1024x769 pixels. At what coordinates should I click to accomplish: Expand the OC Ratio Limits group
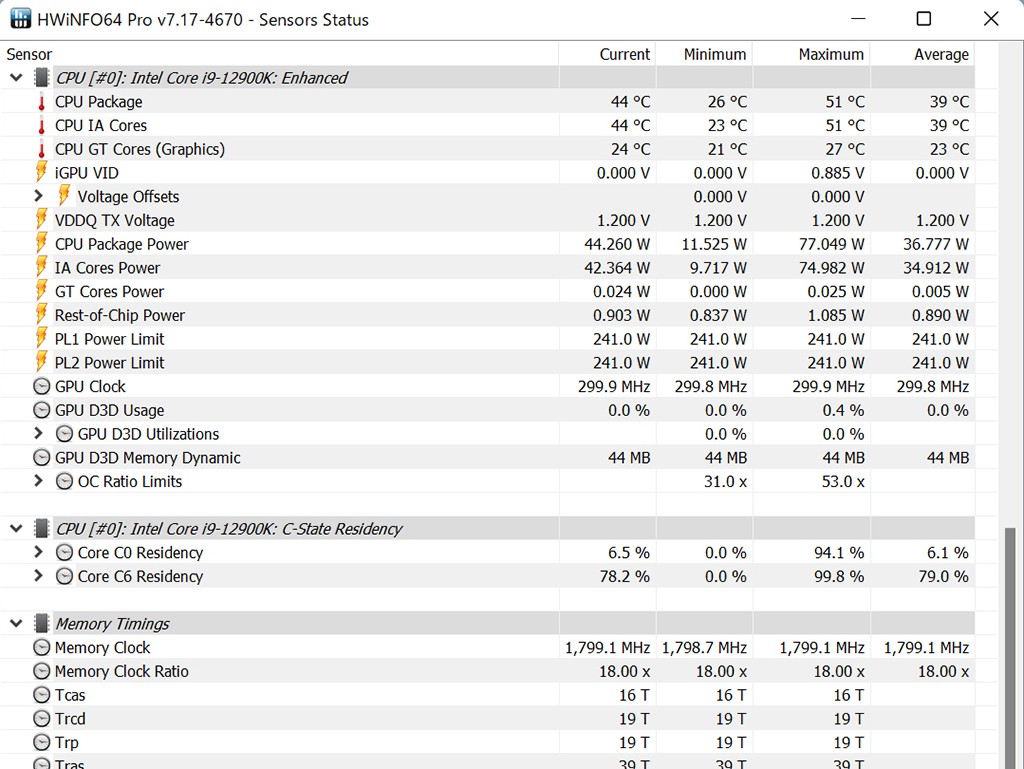pos(39,481)
